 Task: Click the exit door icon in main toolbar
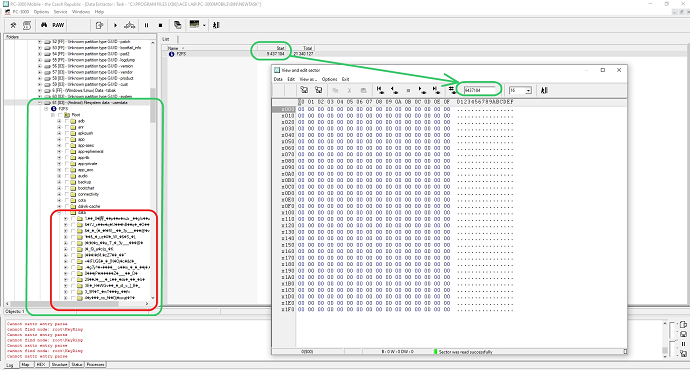pyautogui.click(x=216, y=25)
